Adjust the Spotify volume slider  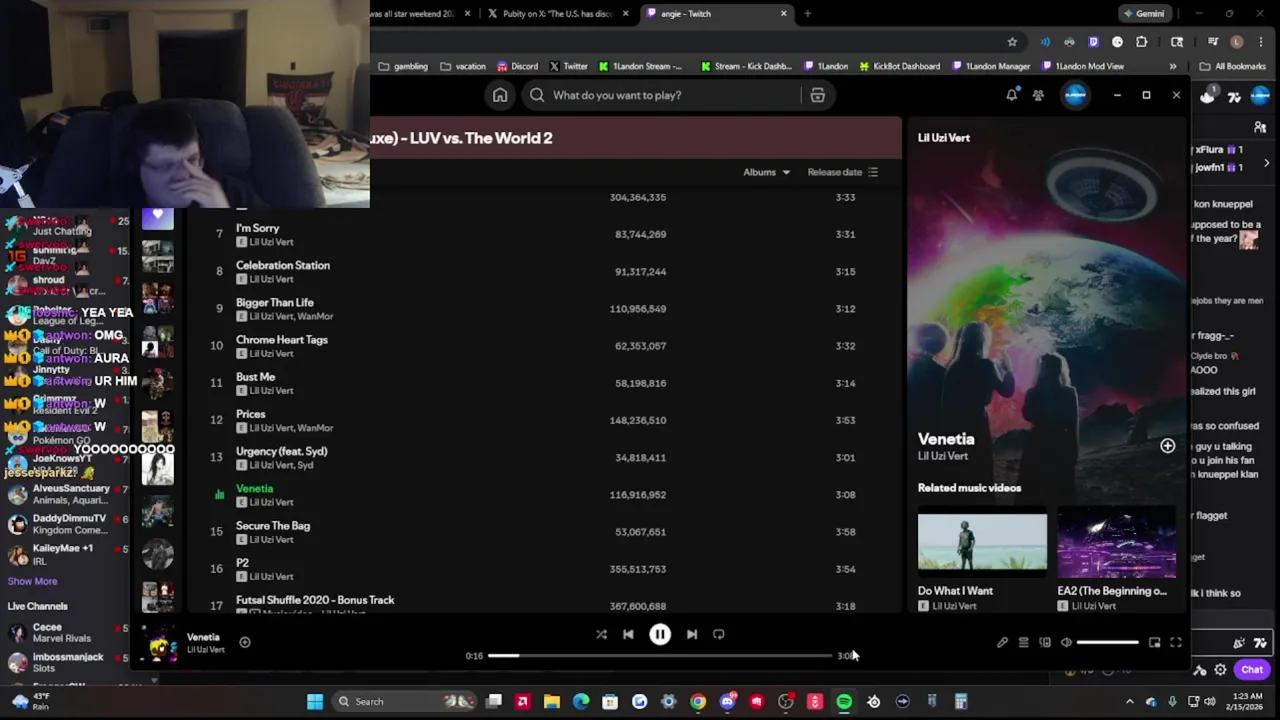pos(1108,643)
